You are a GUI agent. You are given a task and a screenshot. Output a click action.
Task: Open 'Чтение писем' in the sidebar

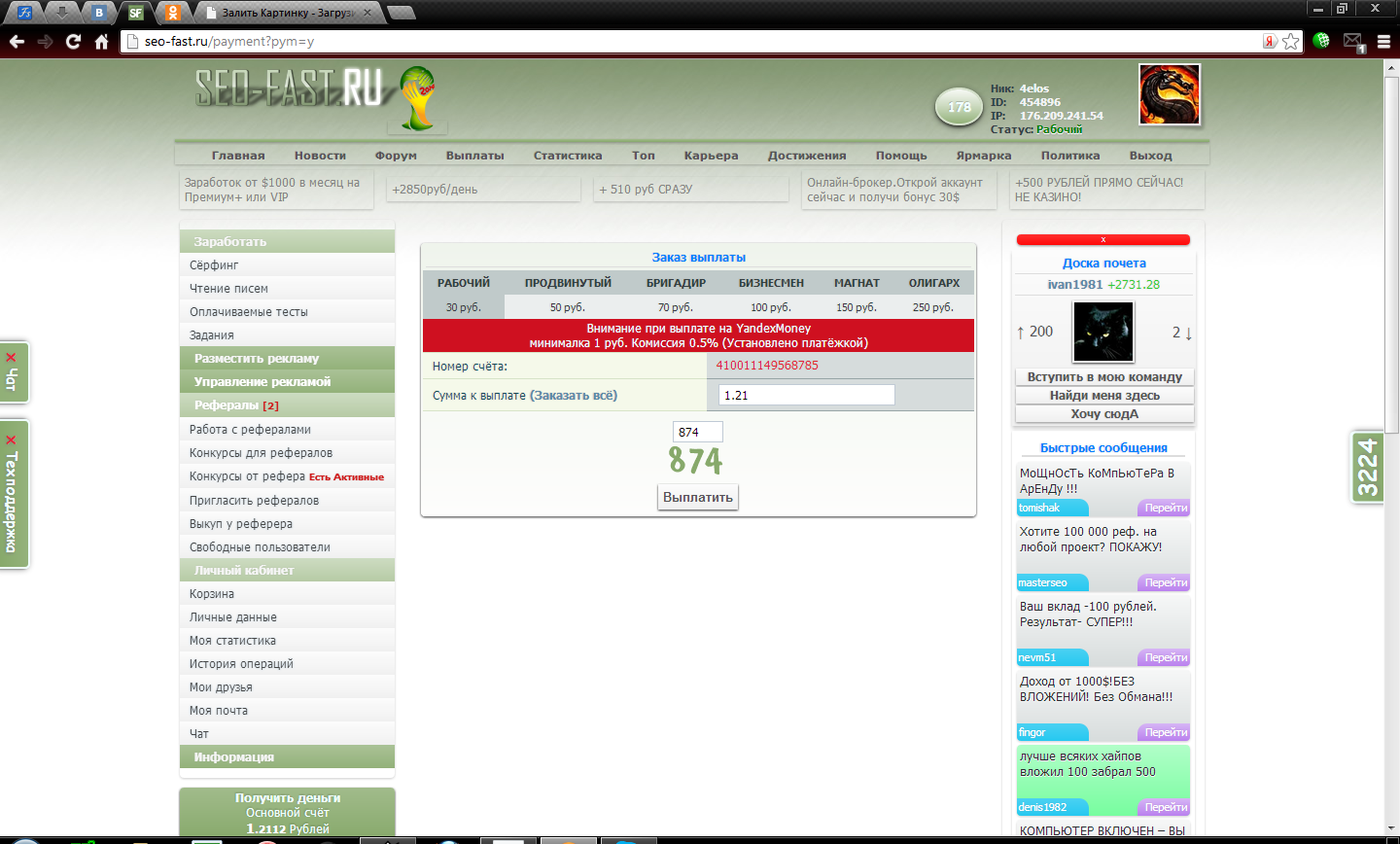click(x=287, y=288)
